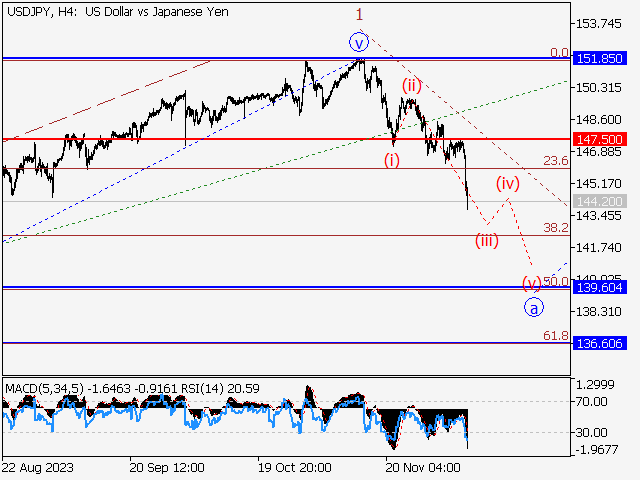The image size is (640, 480).
Task: Click the circled blue v wave marker
Action: click(359, 43)
